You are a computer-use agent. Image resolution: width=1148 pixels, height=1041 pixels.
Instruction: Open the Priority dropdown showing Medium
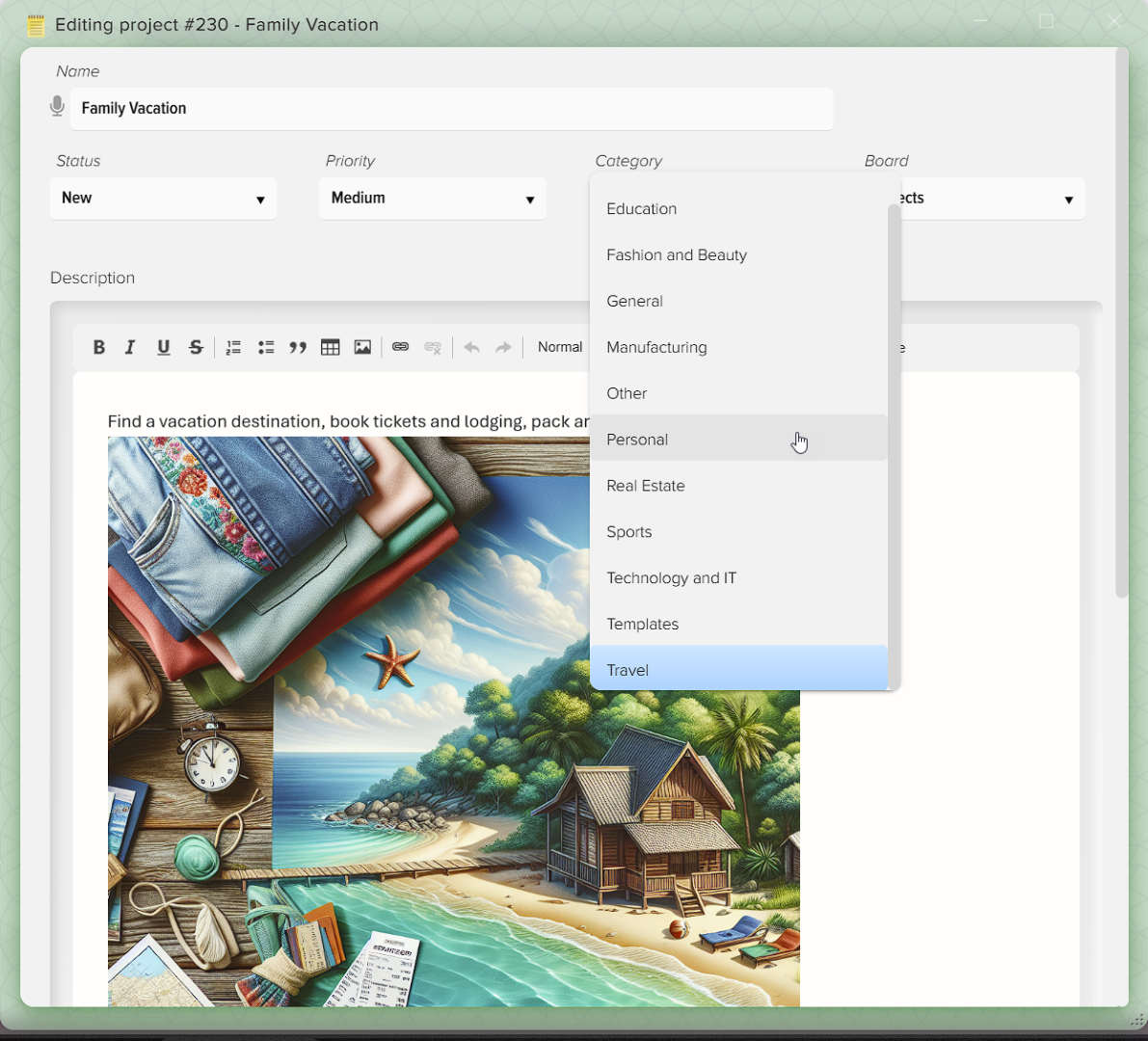coord(433,199)
